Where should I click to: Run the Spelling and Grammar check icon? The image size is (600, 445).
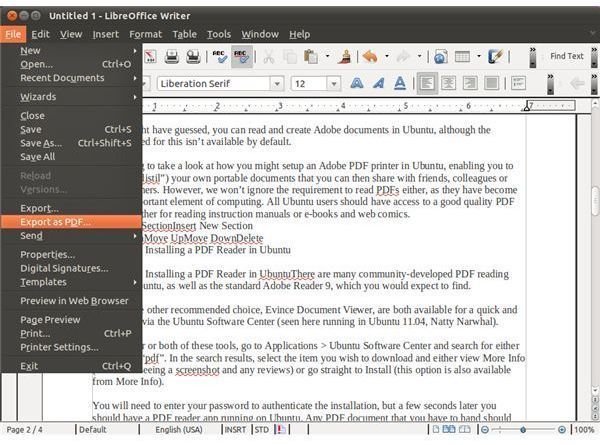(x=220, y=57)
